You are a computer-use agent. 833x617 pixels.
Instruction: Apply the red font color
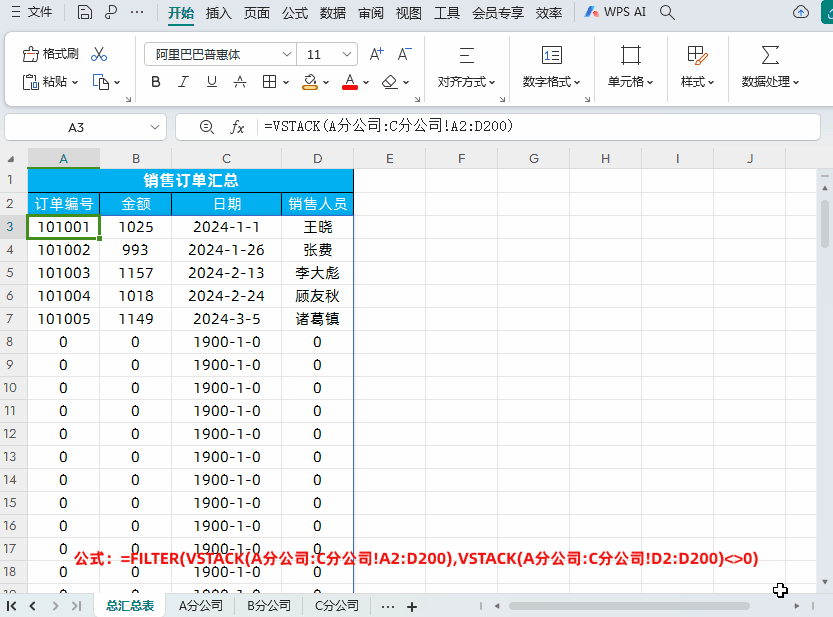pyautogui.click(x=350, y=82)
